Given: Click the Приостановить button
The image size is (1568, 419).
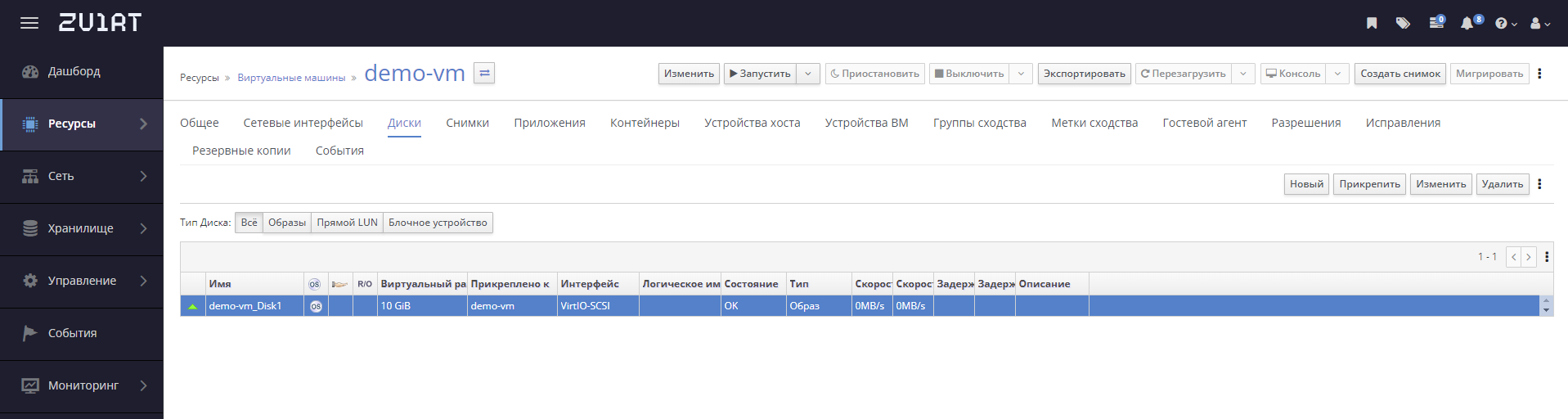Looking at the screenshot, I should (x=875, y=74).
